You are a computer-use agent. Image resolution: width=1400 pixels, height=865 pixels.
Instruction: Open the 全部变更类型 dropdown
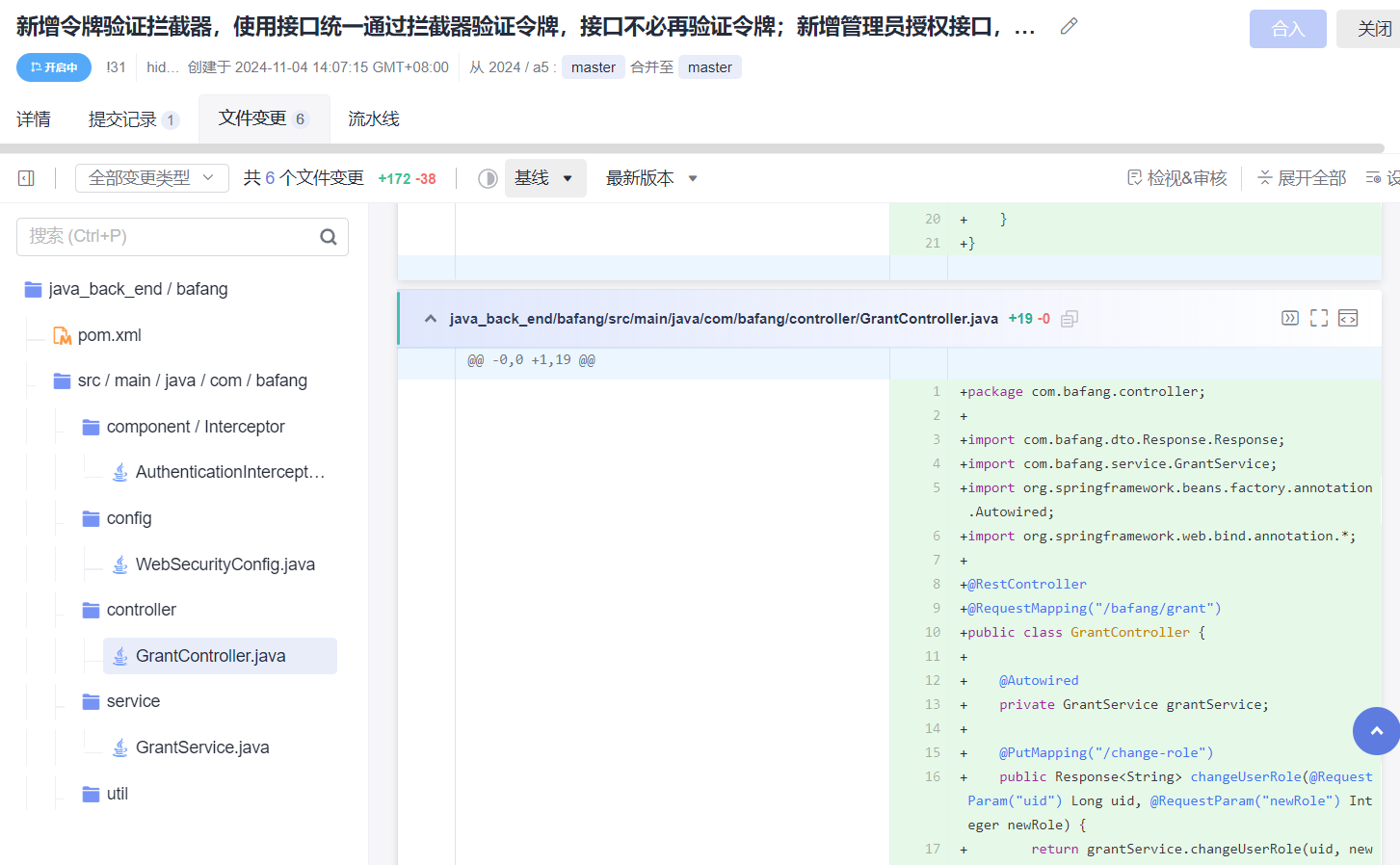(x=151, y=178)
